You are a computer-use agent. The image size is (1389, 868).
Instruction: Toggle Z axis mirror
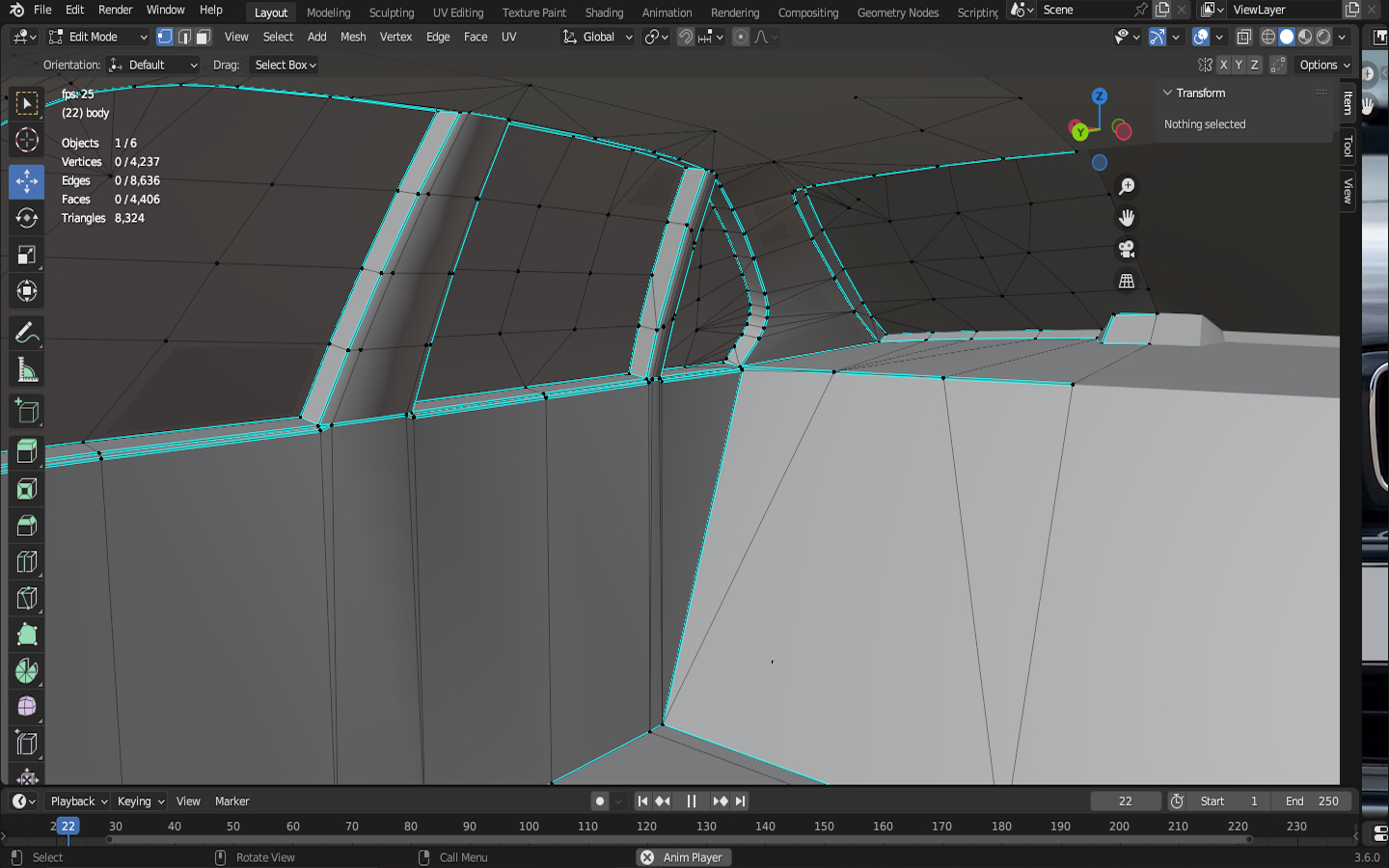1254,65
